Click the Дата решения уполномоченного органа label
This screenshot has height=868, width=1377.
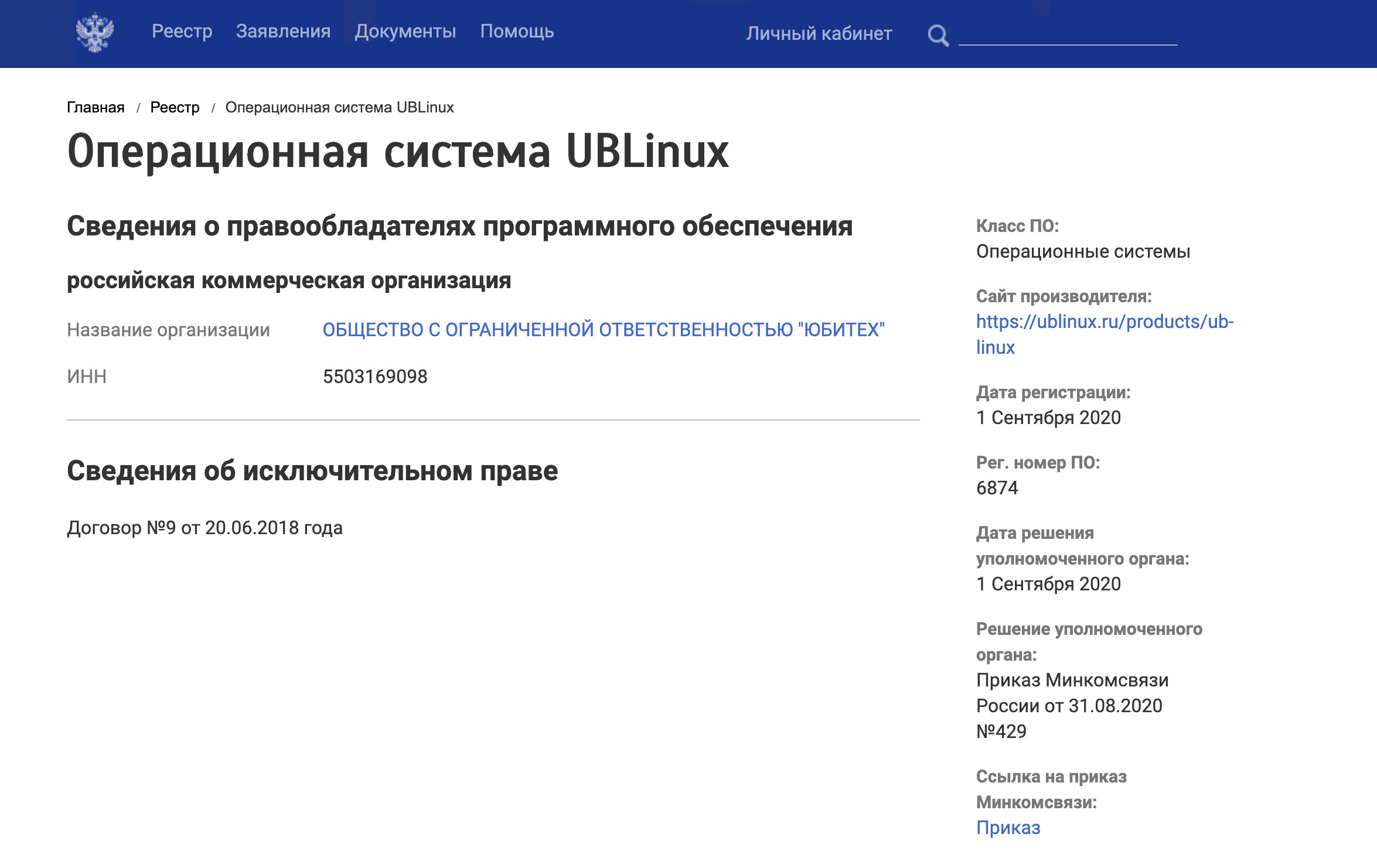(x=1082, y=546)
